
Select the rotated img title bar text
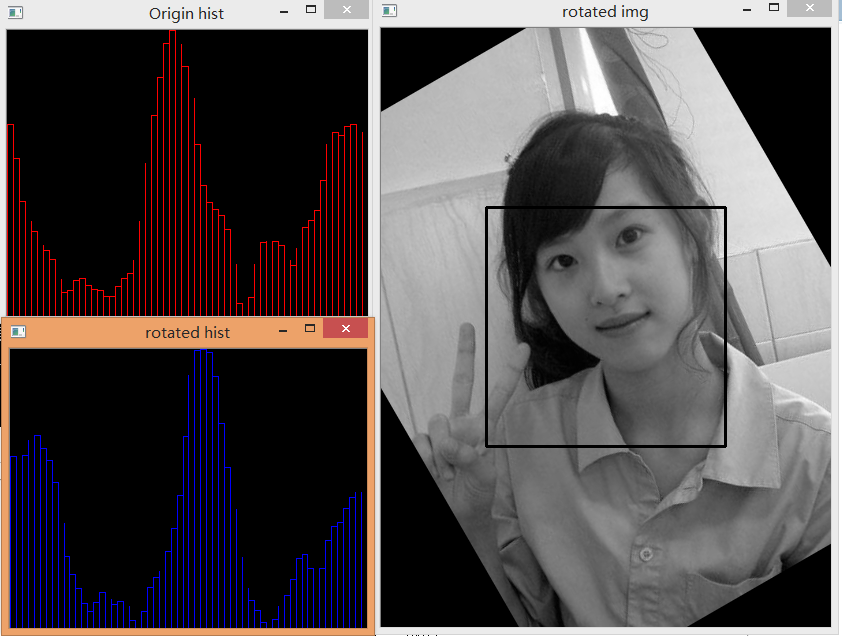pos(604,12)
